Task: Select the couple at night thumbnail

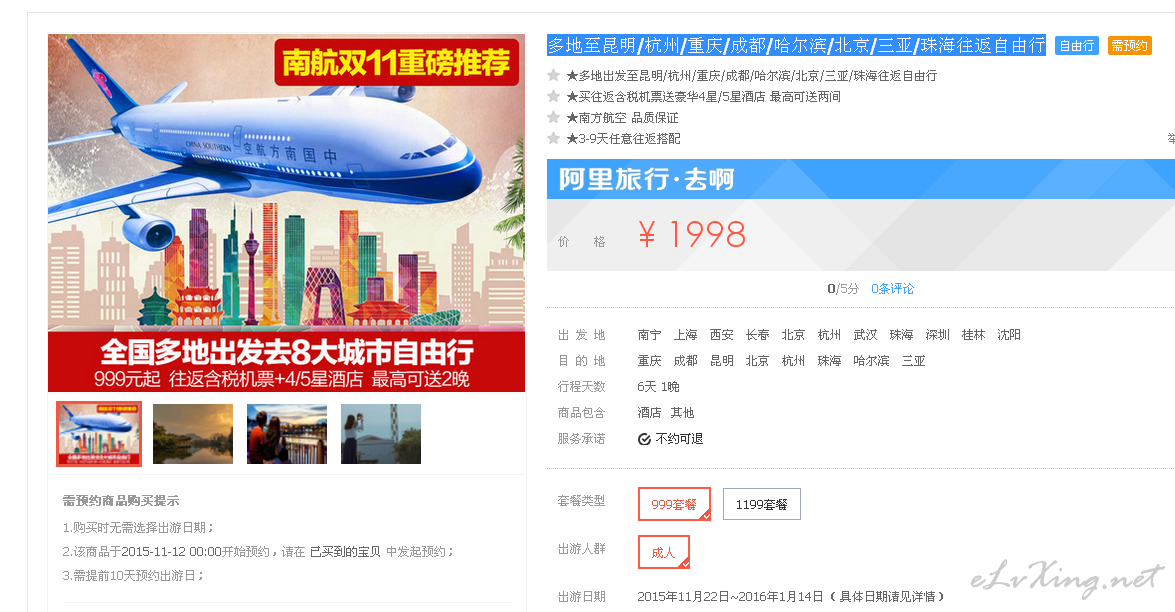Action: click(287, 434)
